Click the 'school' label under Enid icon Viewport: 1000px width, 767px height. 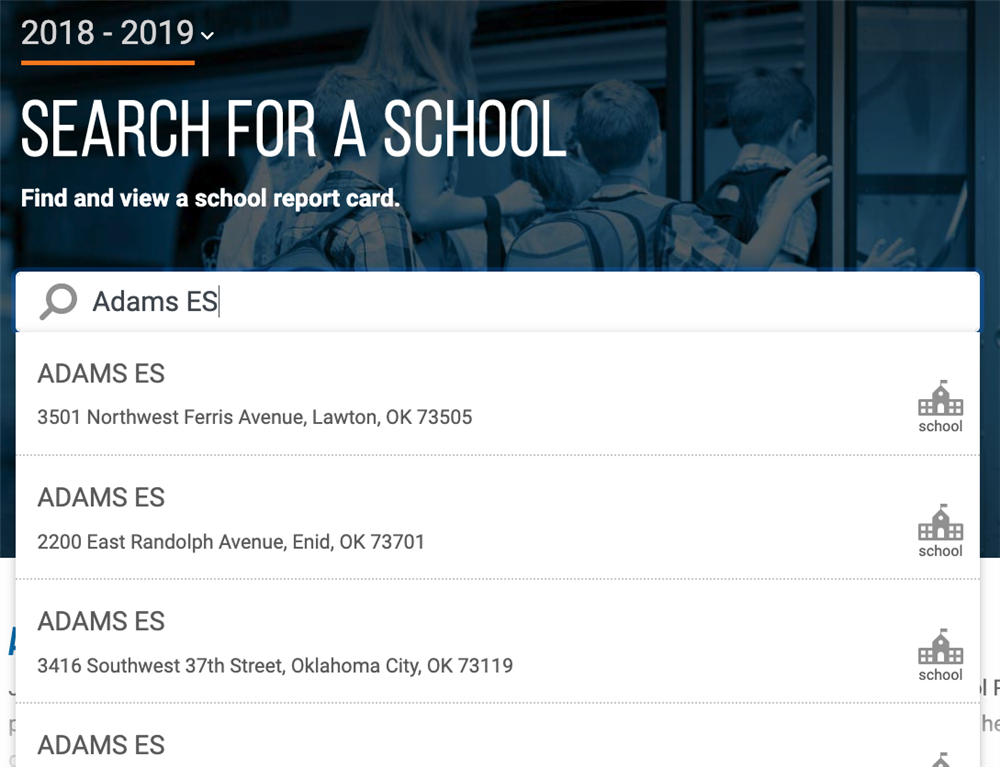pos(940,551)
